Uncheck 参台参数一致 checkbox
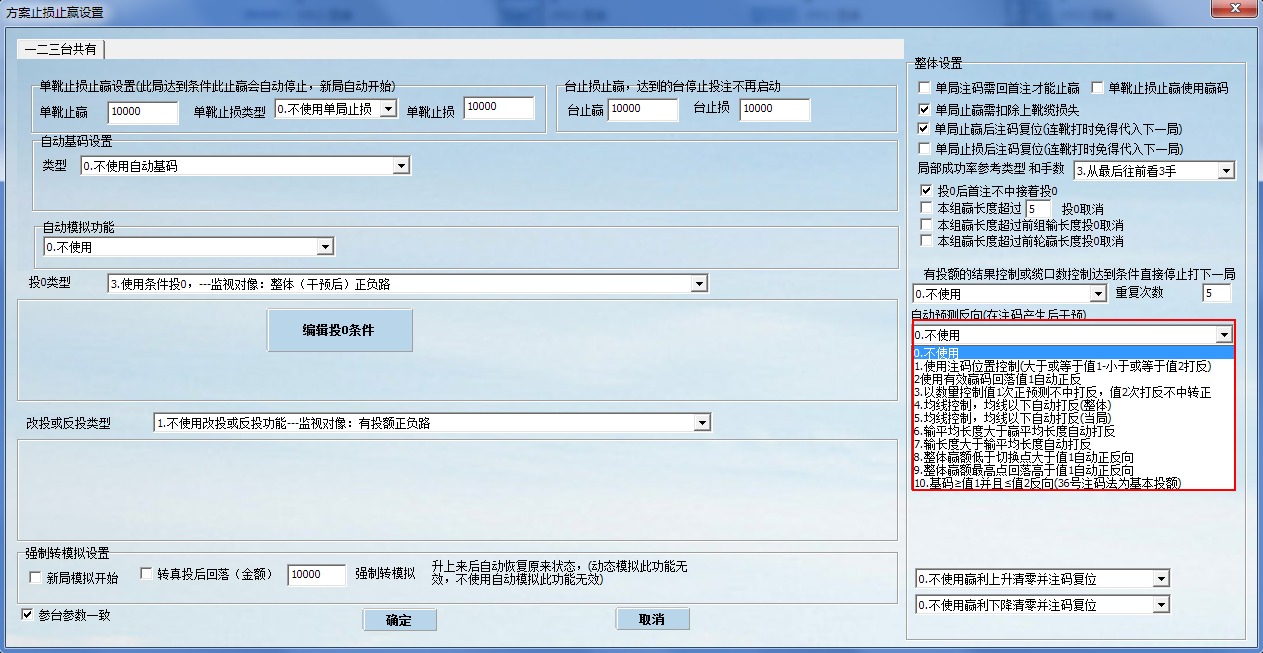1263x653 pixels. click(27, 614)
